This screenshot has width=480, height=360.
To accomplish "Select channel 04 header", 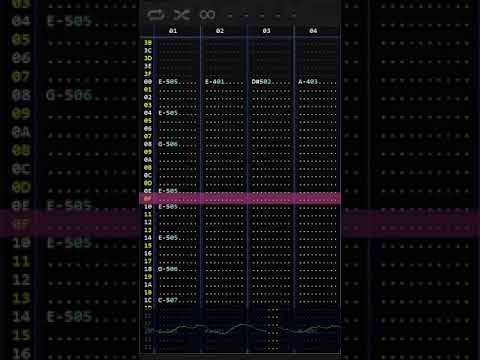I will point(313,31).
